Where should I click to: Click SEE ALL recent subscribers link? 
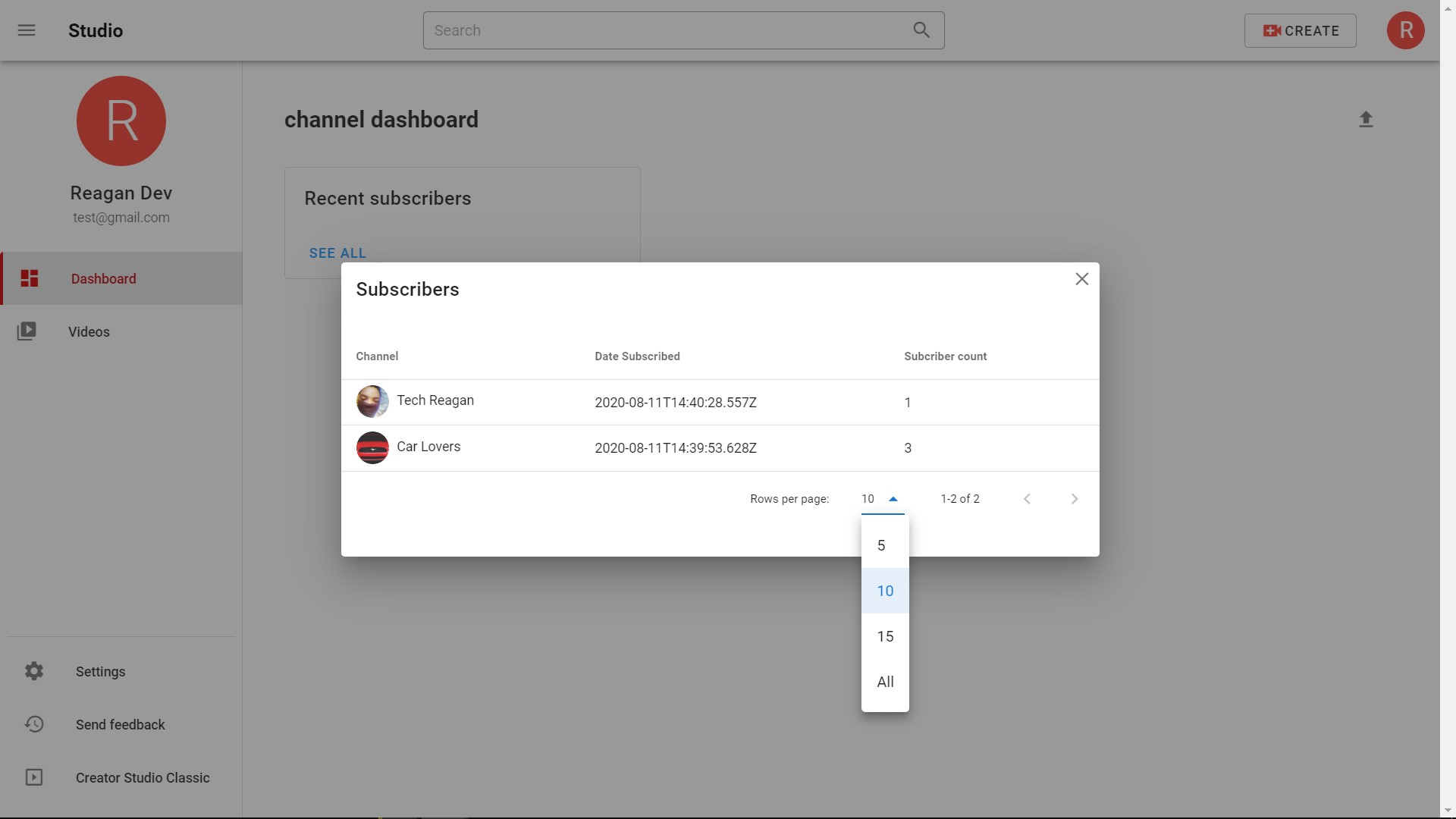[337, 253]
